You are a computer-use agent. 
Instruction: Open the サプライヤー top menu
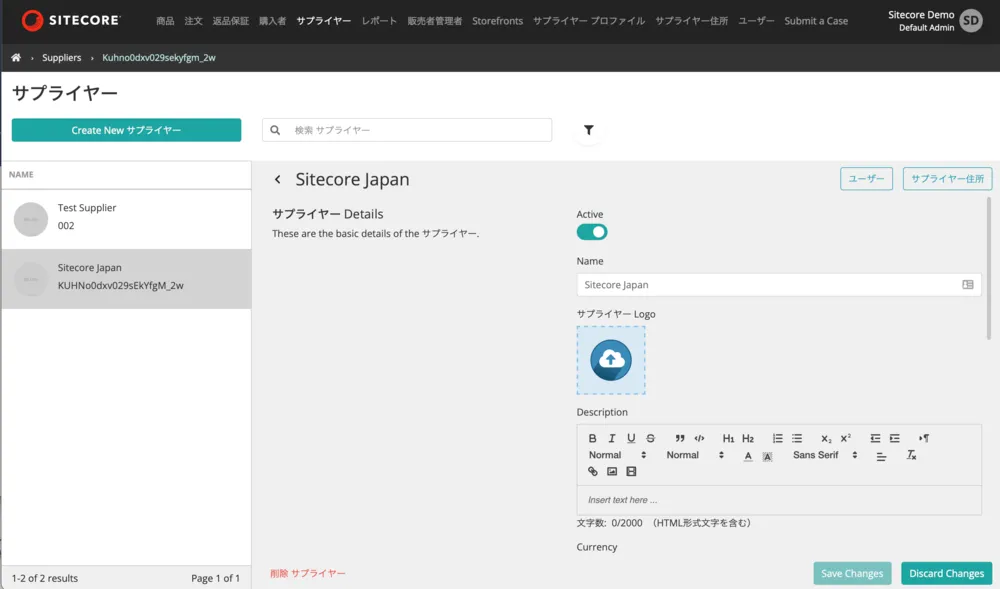coord(323,21)
